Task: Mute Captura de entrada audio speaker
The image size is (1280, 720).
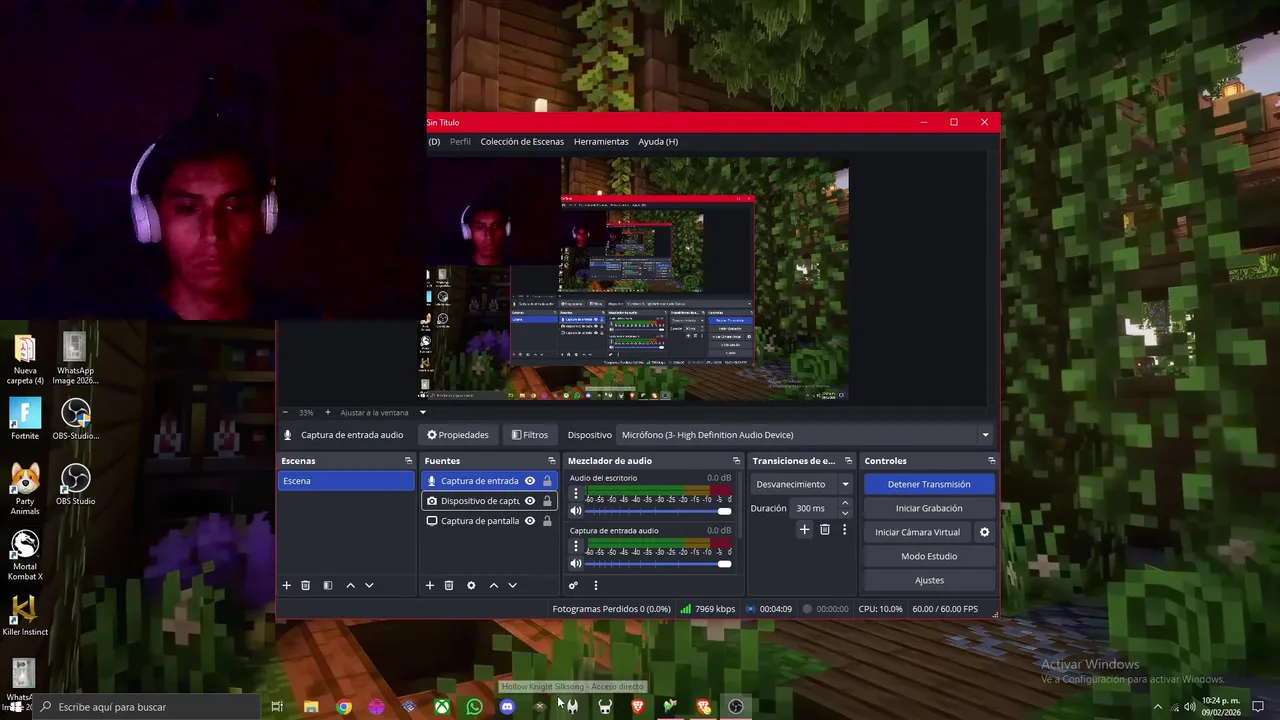Action: pos(576,563)
